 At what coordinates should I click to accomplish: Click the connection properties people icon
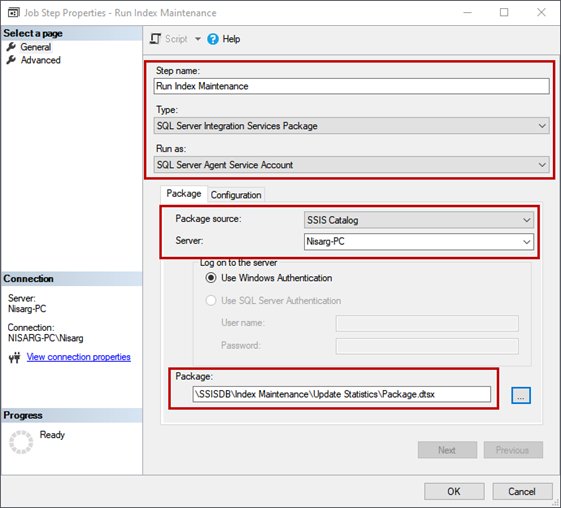tap(15, 357)
